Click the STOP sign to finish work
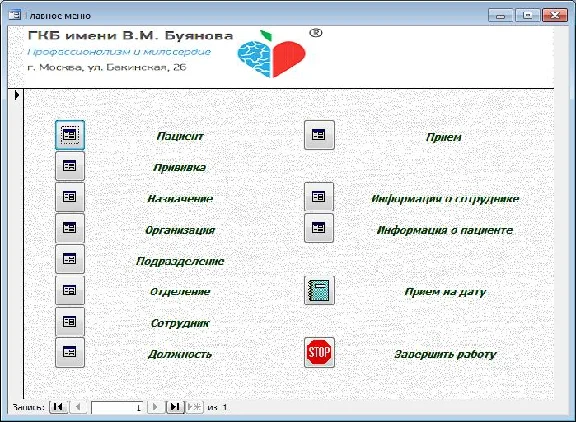Image resolution: width=576 pixels, height=422 pixels. pyautogui.click(x=319, y=353)
